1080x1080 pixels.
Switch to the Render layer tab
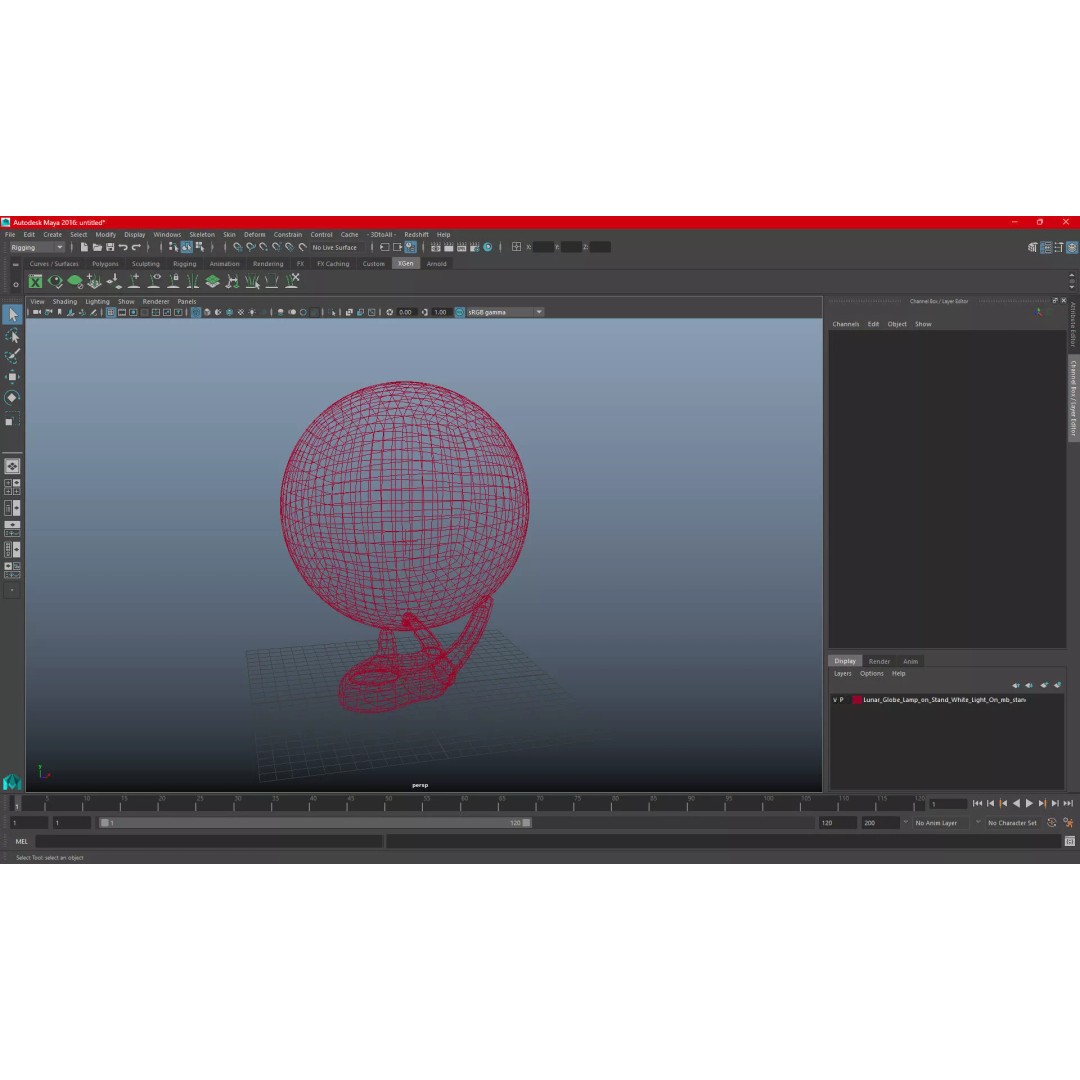(x=879, y=661)
